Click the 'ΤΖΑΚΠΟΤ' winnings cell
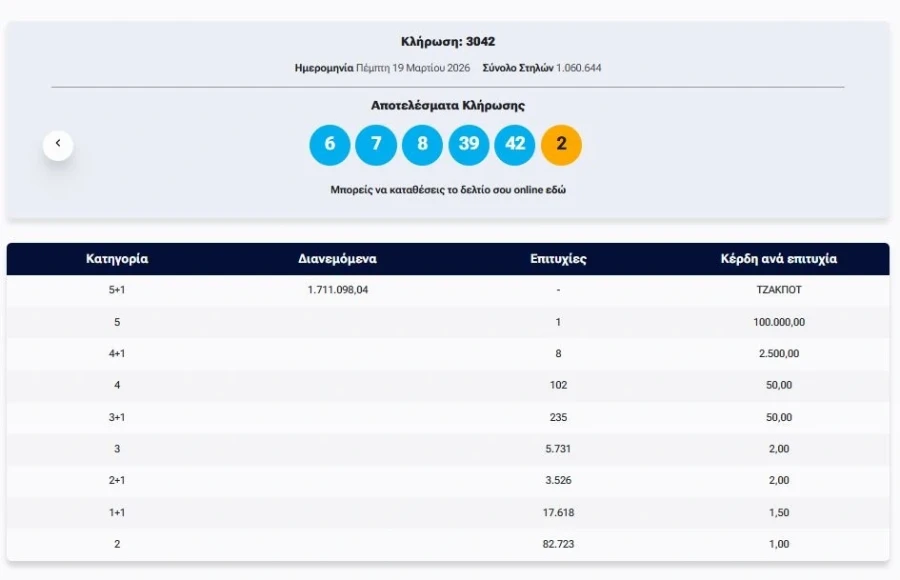This screenshot has width=900, height=580. (780, 290)
